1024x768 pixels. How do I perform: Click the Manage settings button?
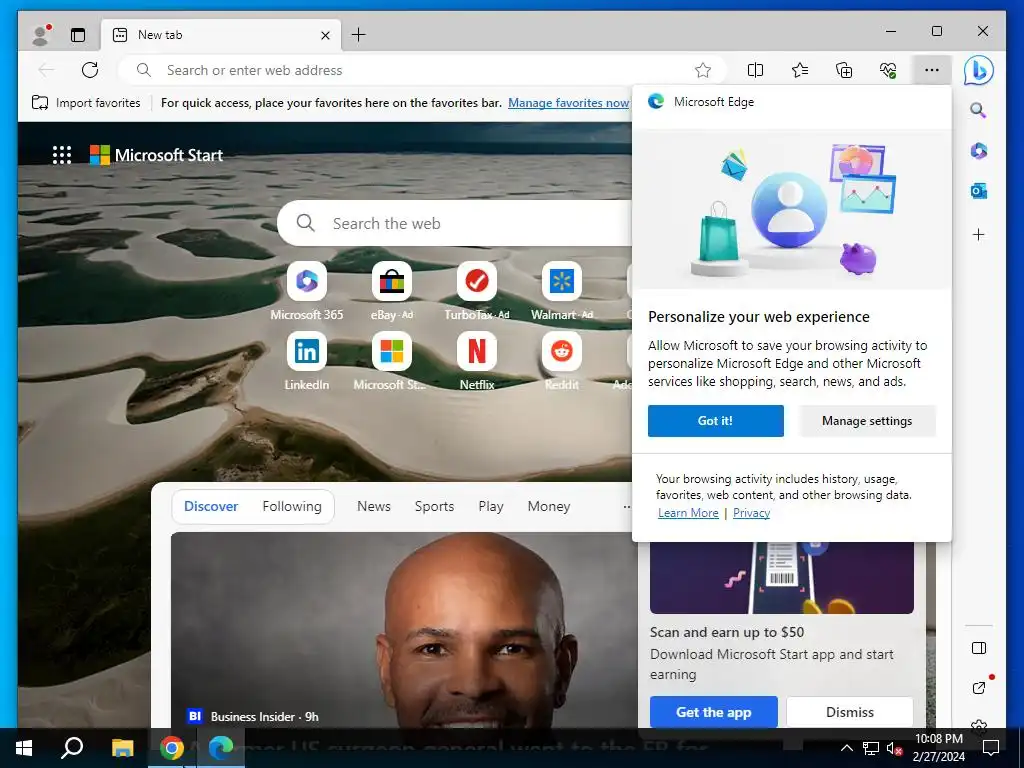tap(867, 421)
